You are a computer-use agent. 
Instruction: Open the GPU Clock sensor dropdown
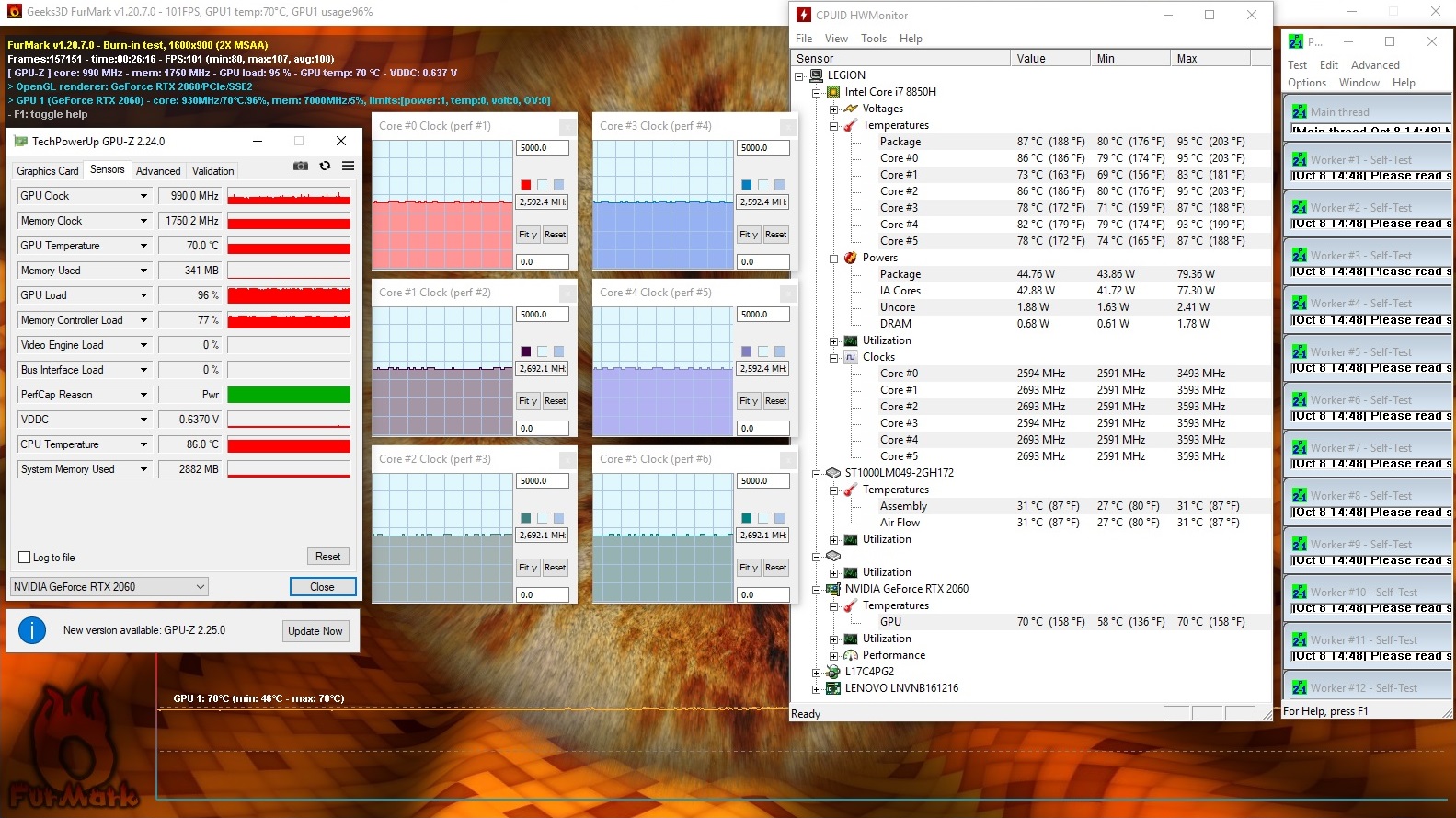click(143, 196)
